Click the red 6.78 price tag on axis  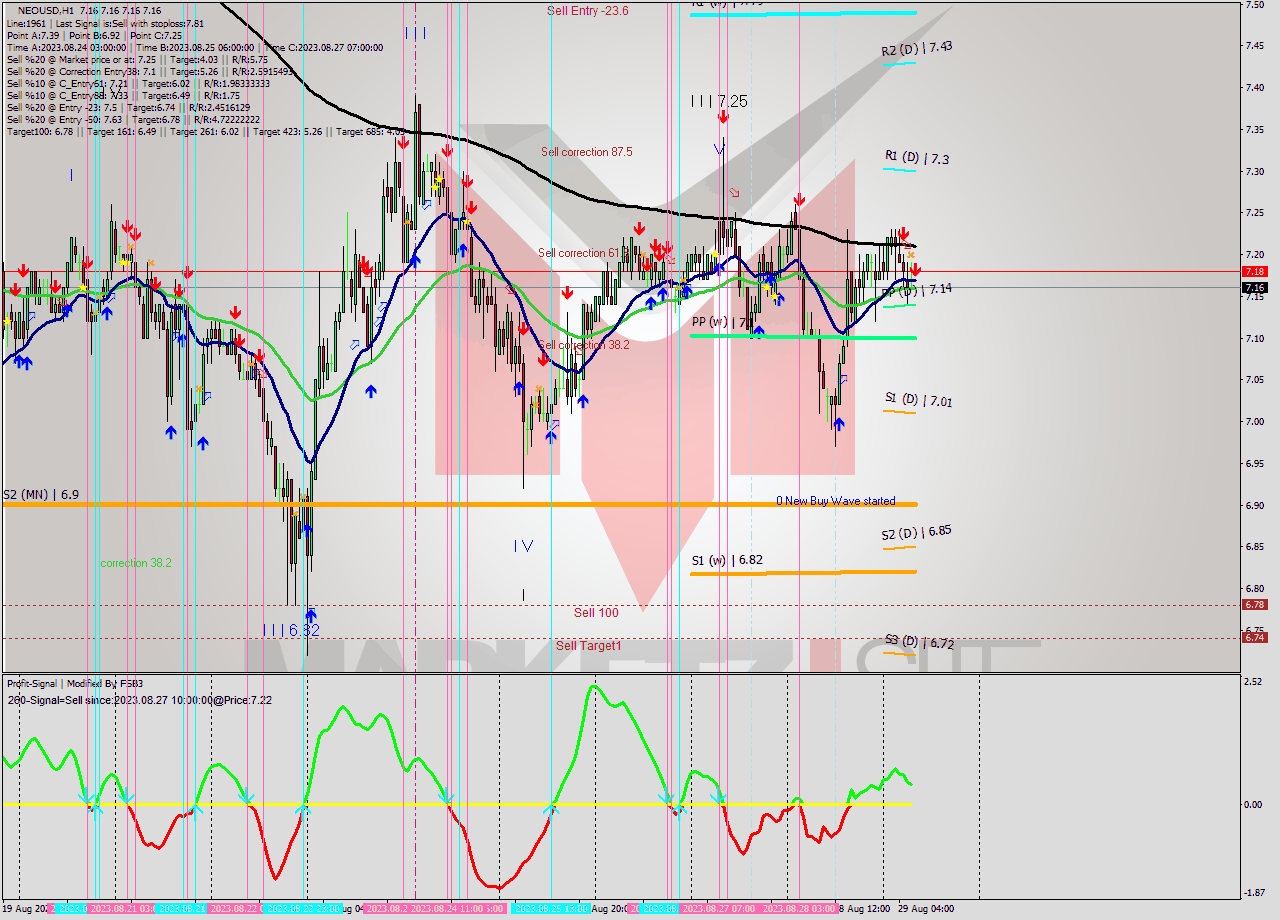(1254, 604)
